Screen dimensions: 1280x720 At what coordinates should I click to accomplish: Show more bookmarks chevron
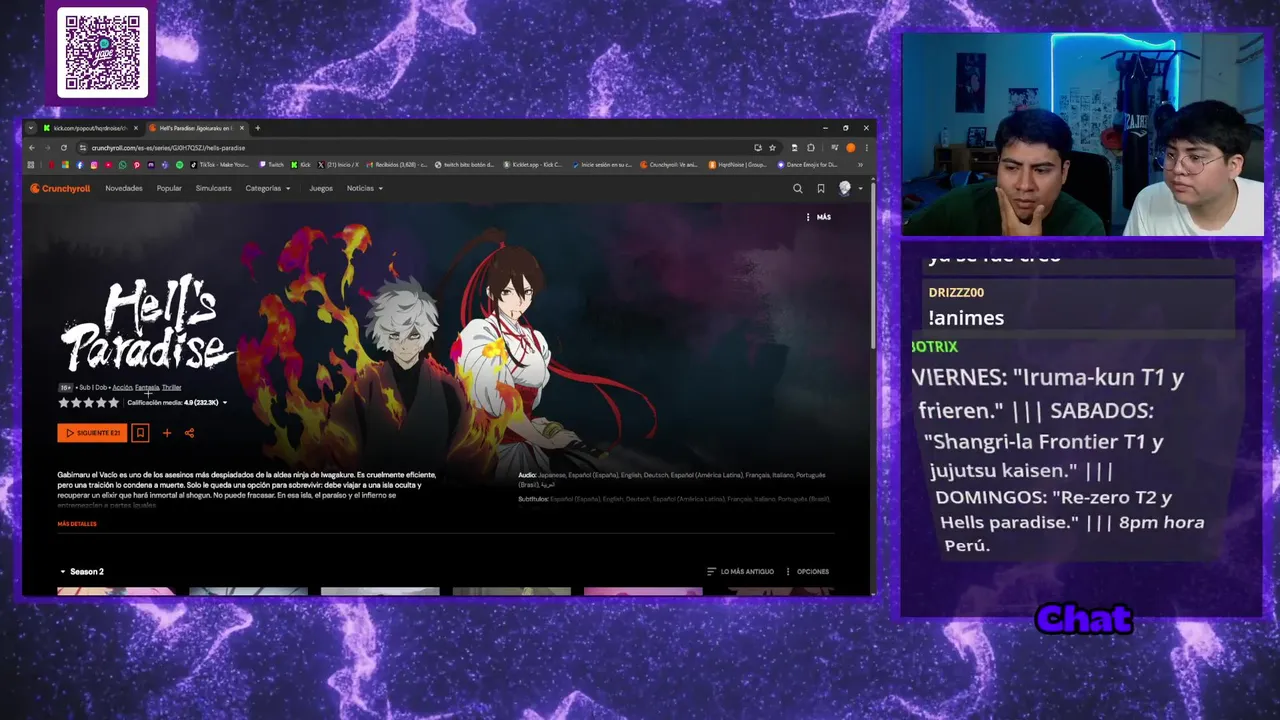pyautogui.click(x=860, y=165)
